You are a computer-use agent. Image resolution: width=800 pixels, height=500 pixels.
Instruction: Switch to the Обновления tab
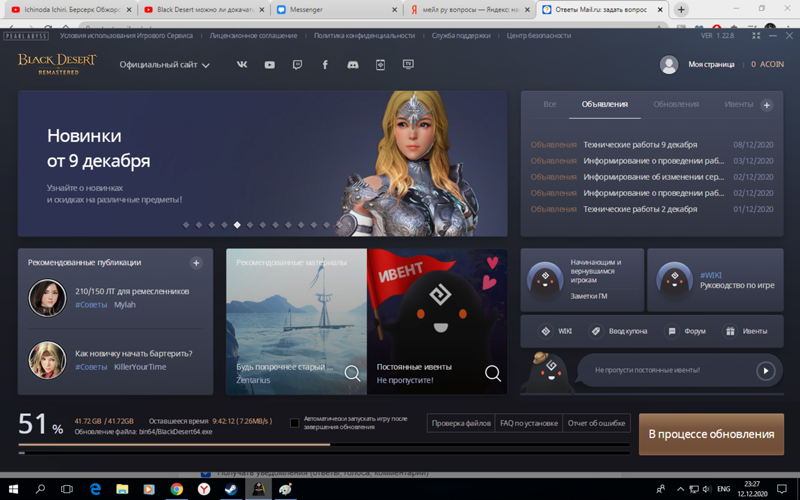[676, 104]
